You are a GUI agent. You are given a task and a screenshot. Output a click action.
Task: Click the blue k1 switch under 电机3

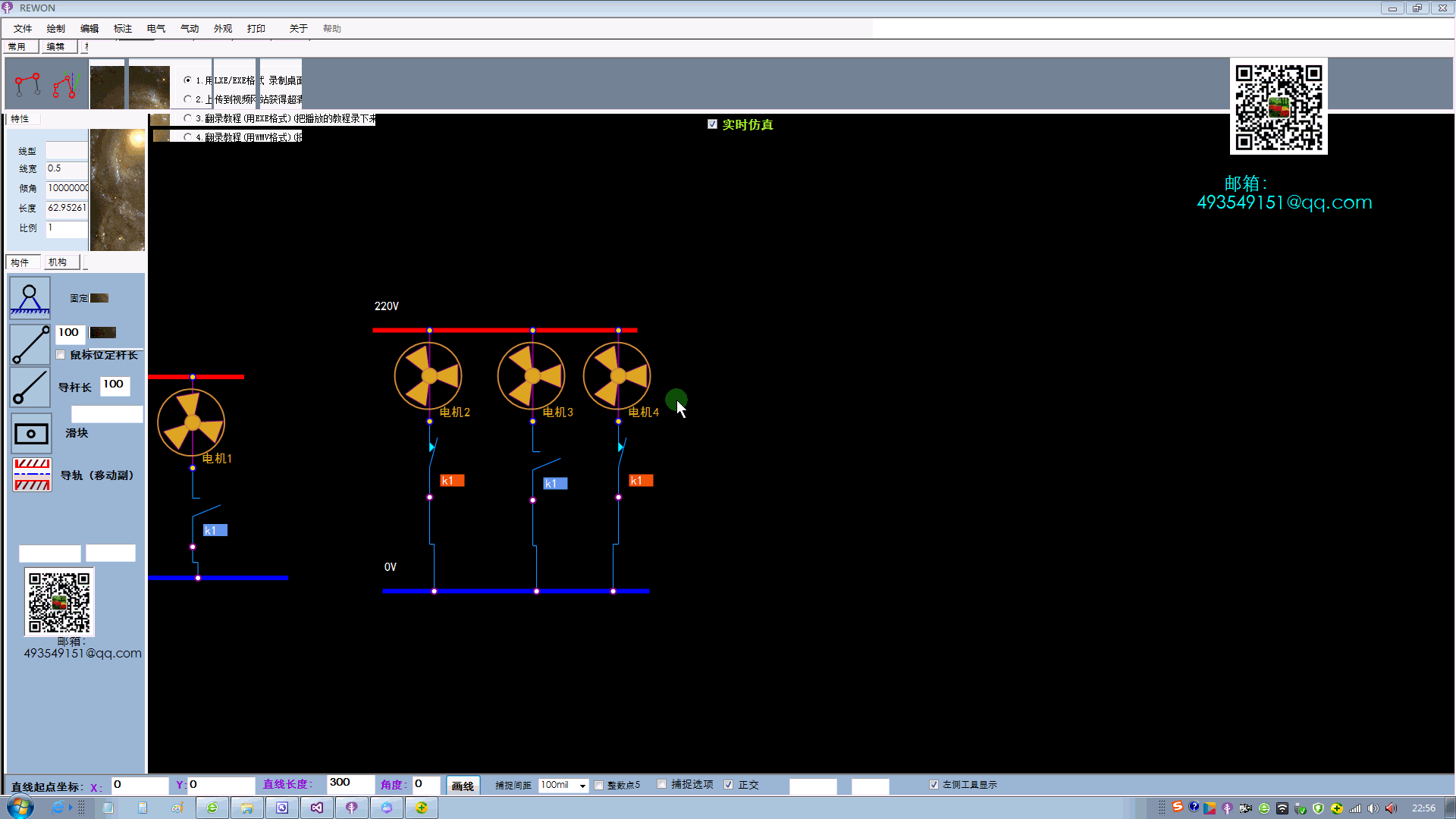pos(555,484)
